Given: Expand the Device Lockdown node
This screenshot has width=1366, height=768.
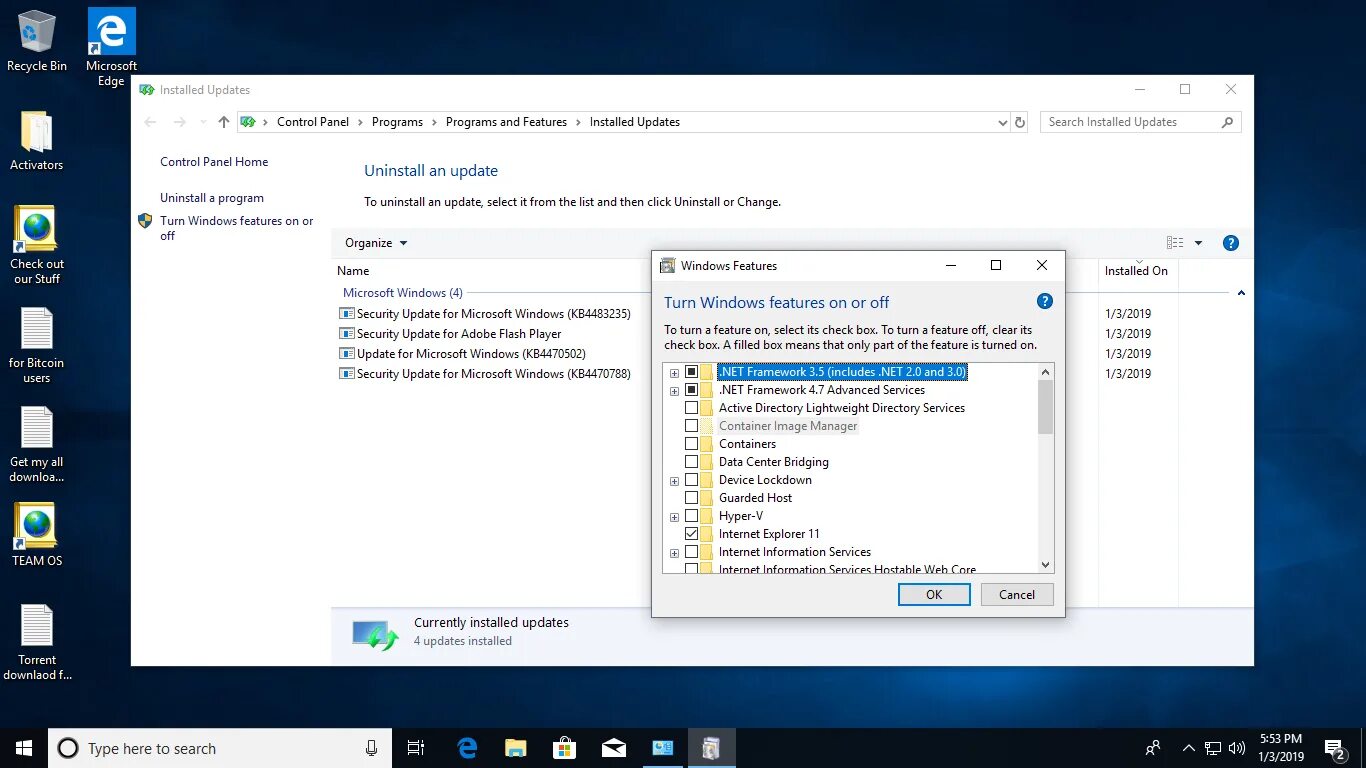Looking at the screenshot, I should click(x=674, y=481).
